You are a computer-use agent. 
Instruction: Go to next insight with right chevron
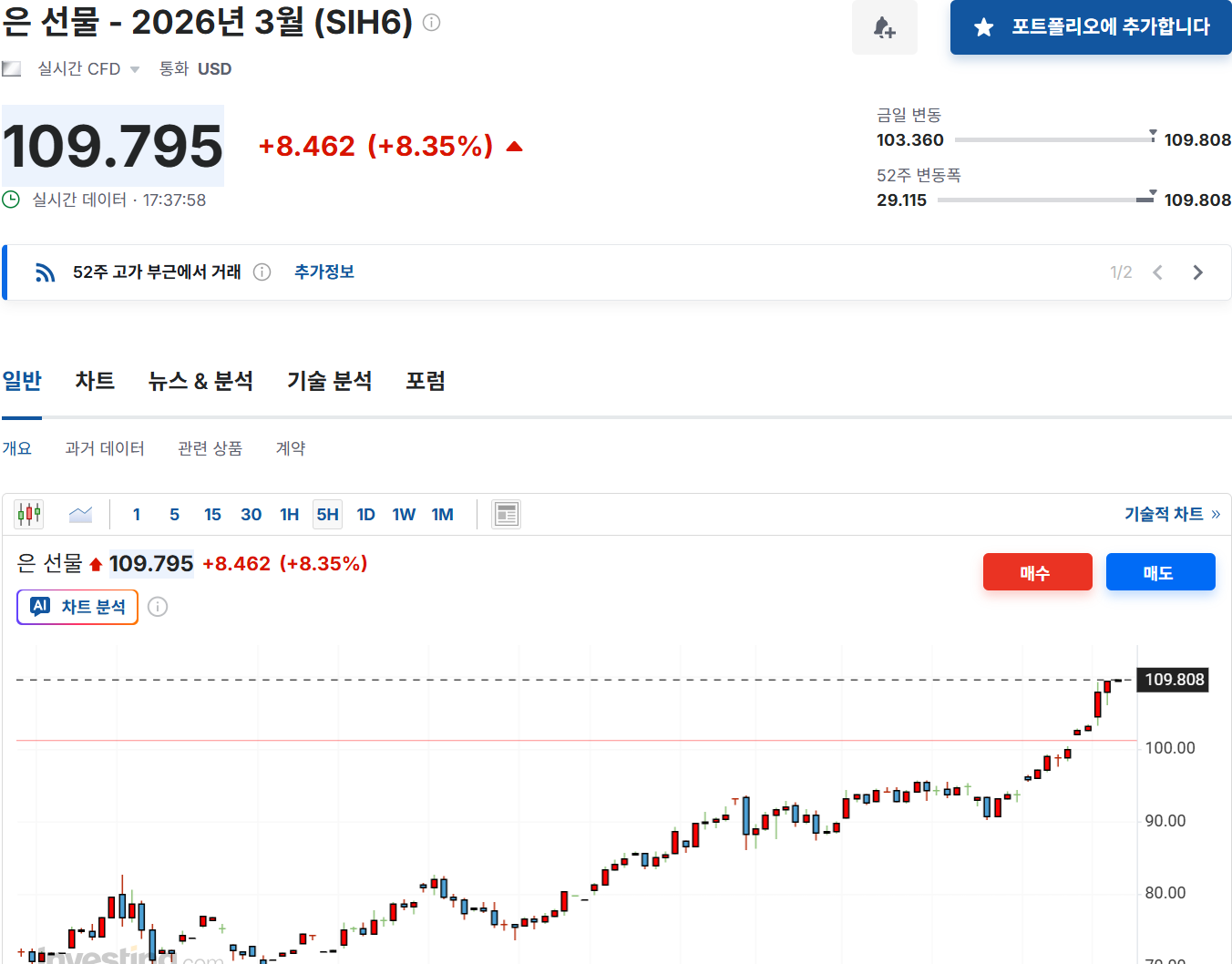[x=1197, y=272]
